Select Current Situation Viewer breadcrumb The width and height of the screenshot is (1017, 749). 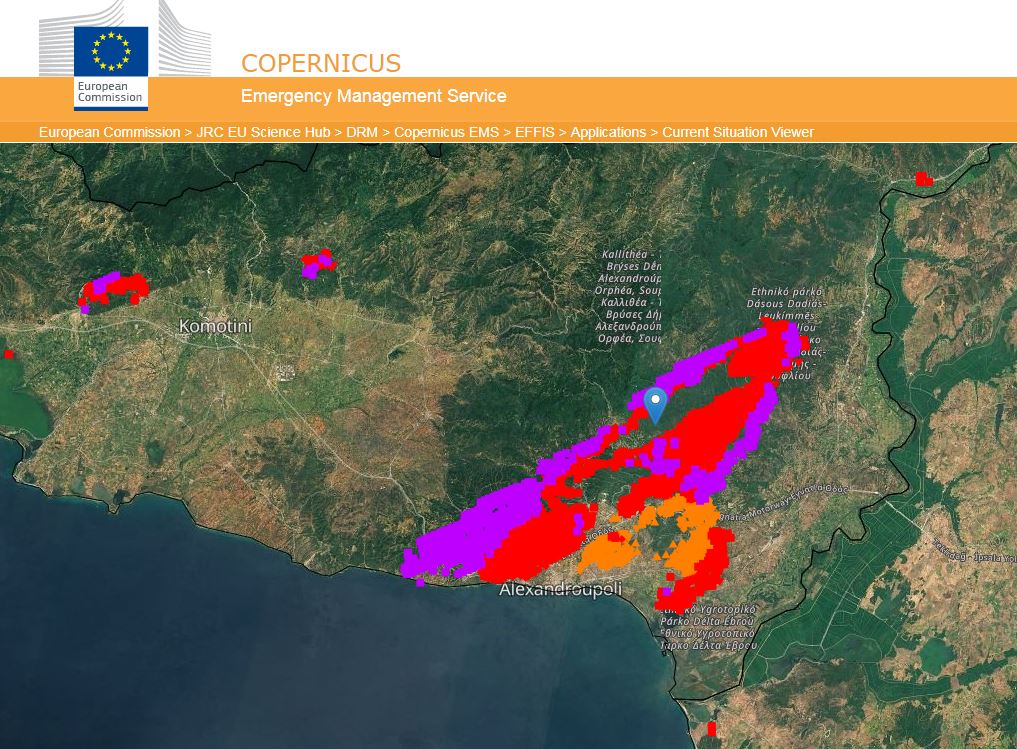(738, 132)
